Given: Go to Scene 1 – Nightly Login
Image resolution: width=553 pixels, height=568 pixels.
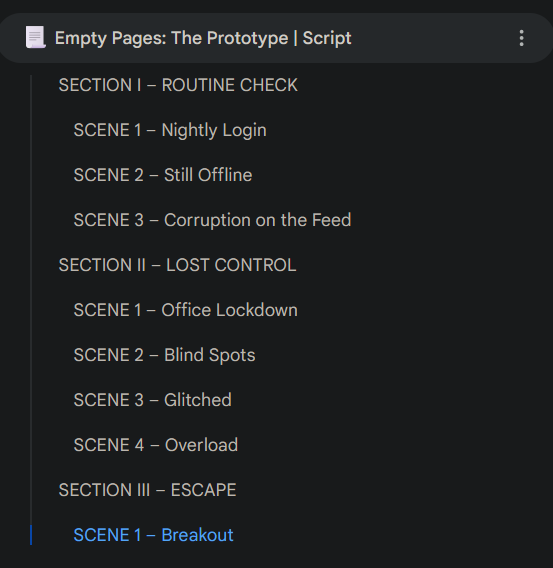Looking at the screenshot, I should tap(170, 130).
